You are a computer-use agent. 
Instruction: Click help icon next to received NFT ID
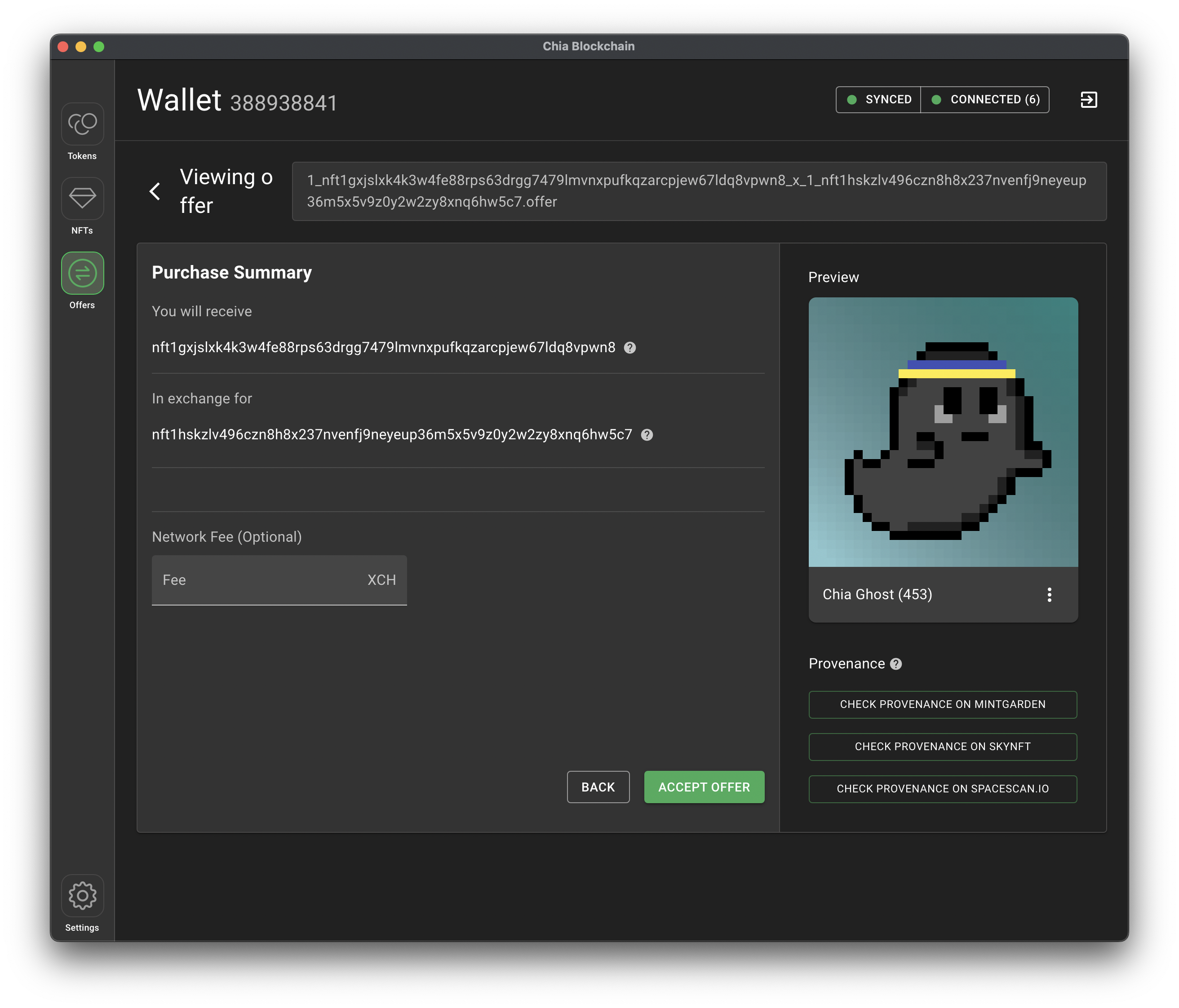630,348
